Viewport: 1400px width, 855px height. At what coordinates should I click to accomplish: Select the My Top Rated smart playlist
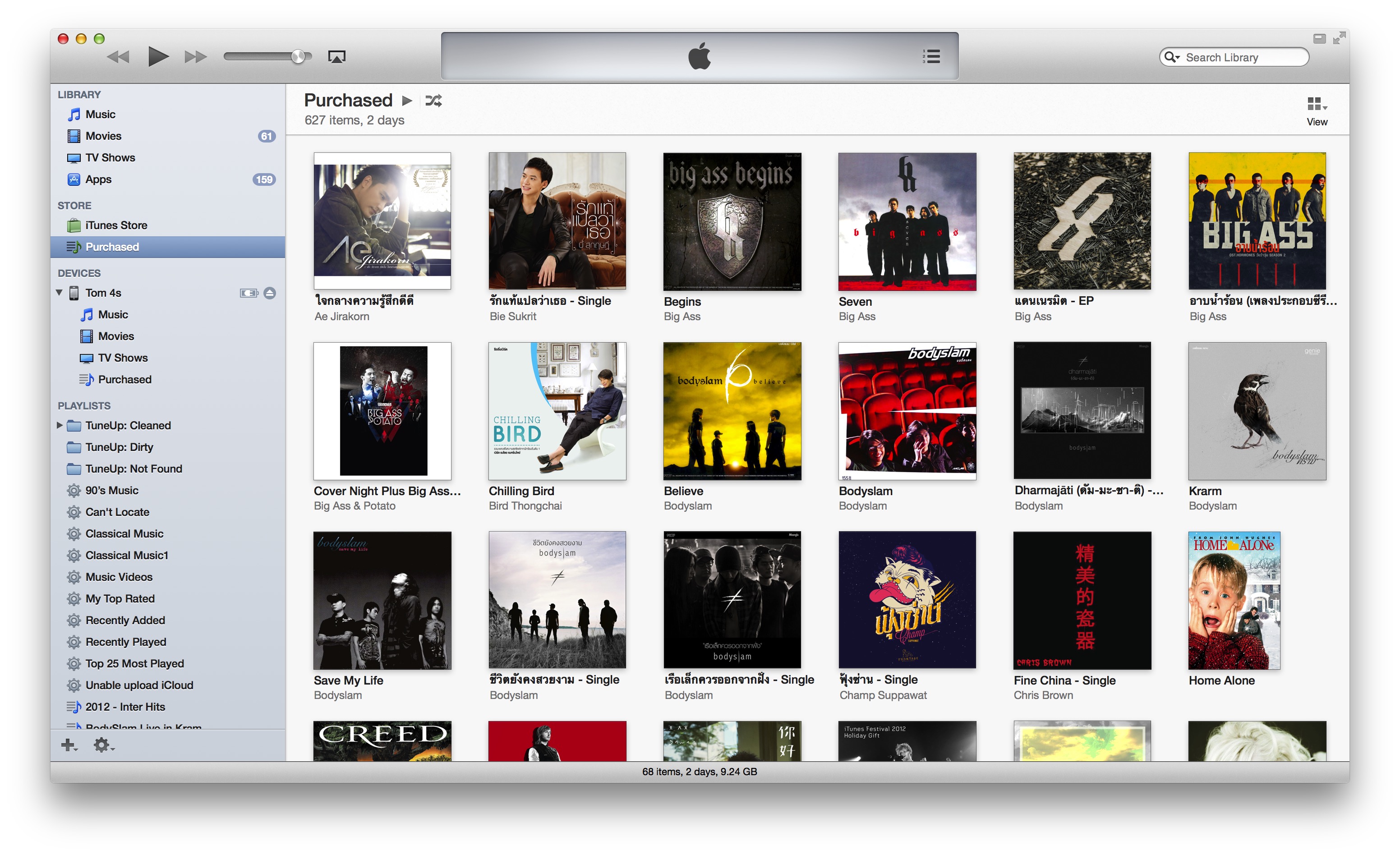[120, 599]
